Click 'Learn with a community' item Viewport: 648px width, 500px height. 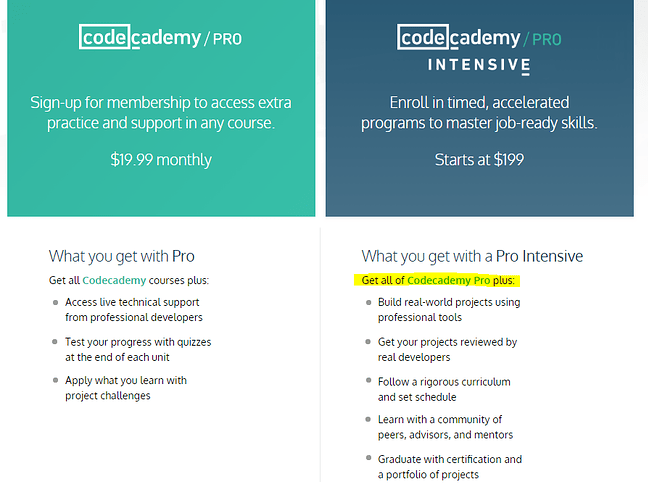445,427
